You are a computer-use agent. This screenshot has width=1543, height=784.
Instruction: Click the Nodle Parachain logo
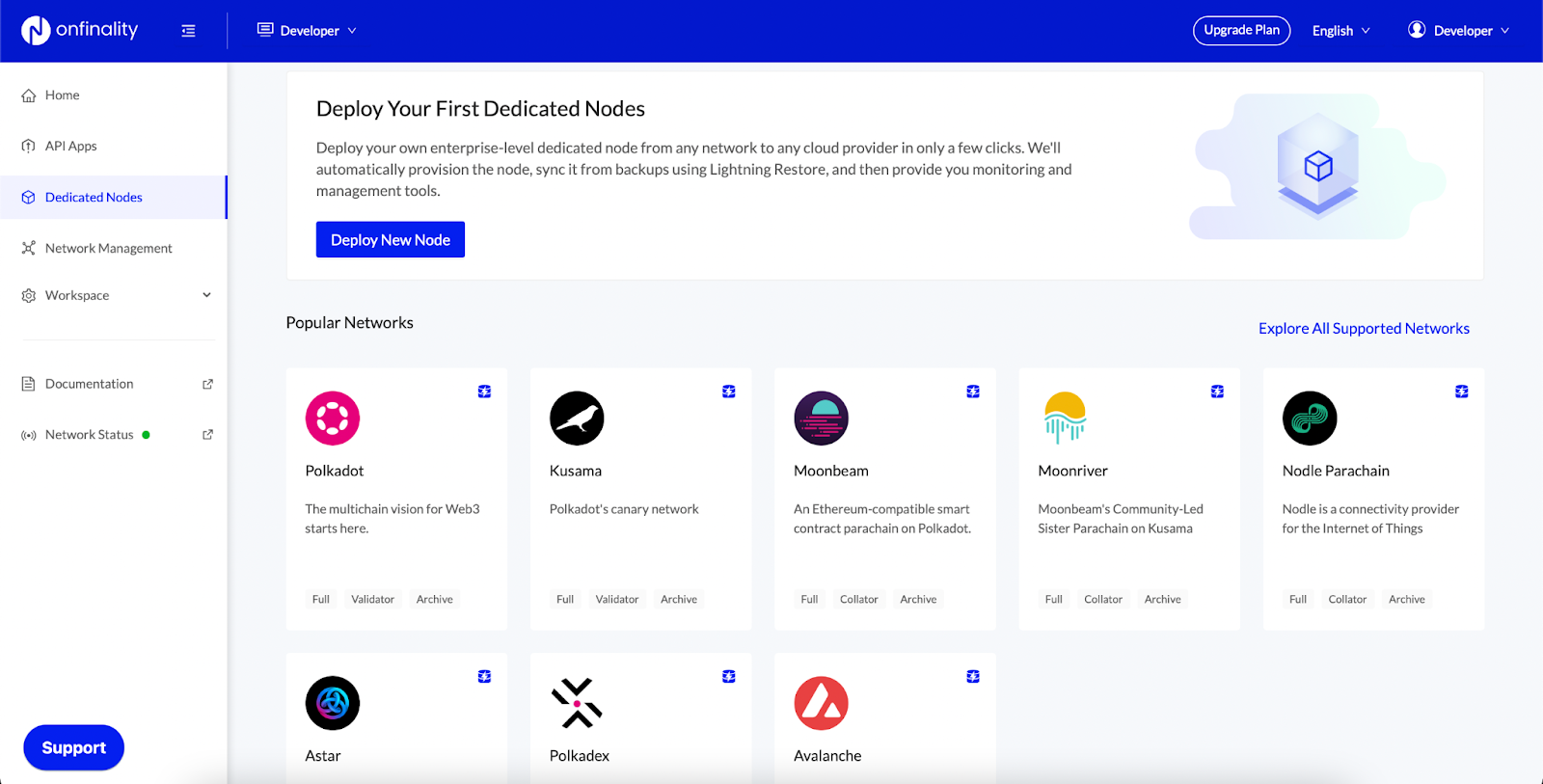point(1309,419)
